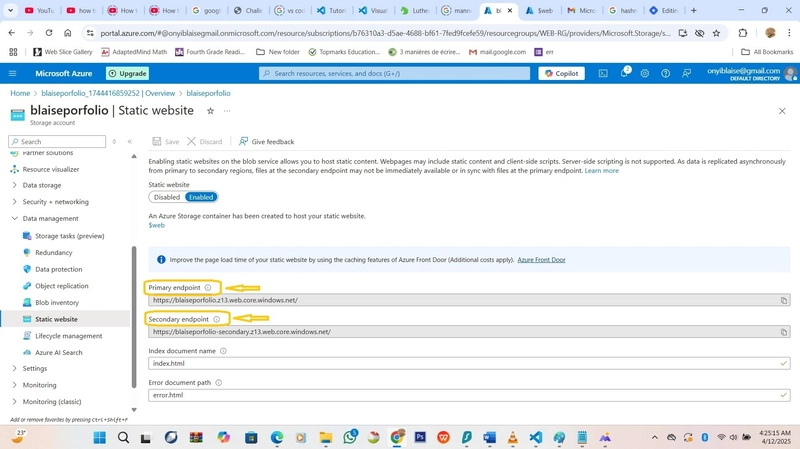This screenshot has height=449, width=800.
Task: Open the Azure Front Door link
Action: tap(541, 260)
